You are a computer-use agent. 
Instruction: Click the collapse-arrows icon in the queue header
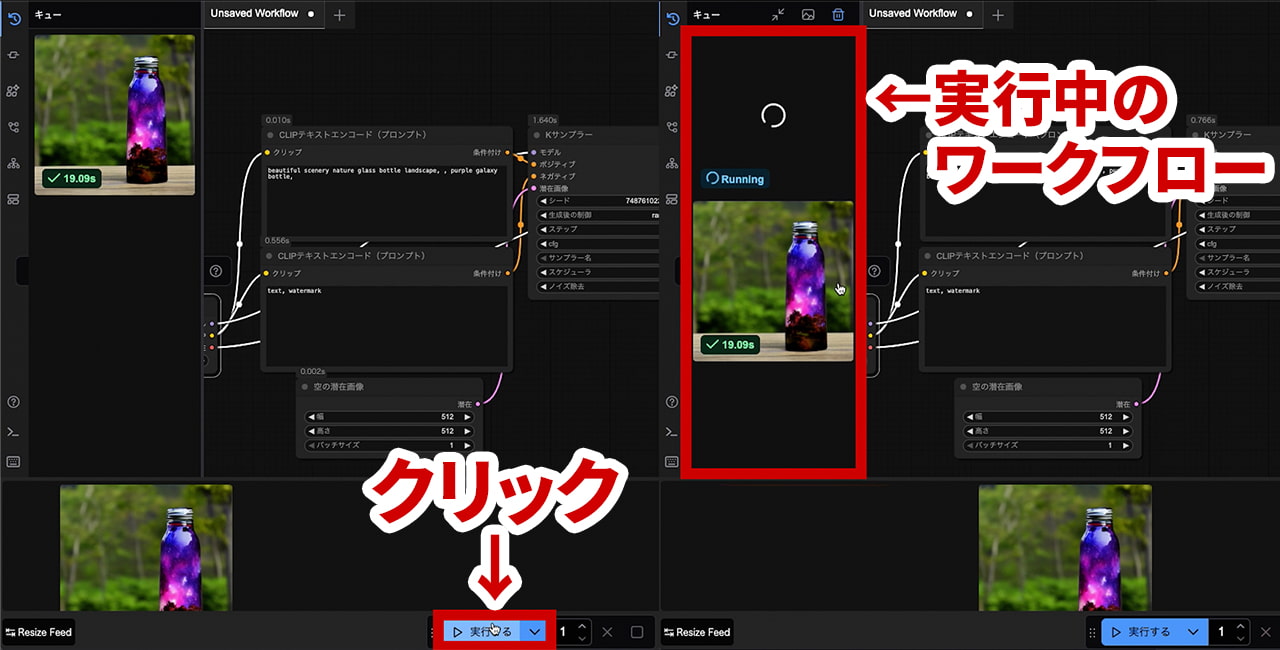click(x=778, y=15)
